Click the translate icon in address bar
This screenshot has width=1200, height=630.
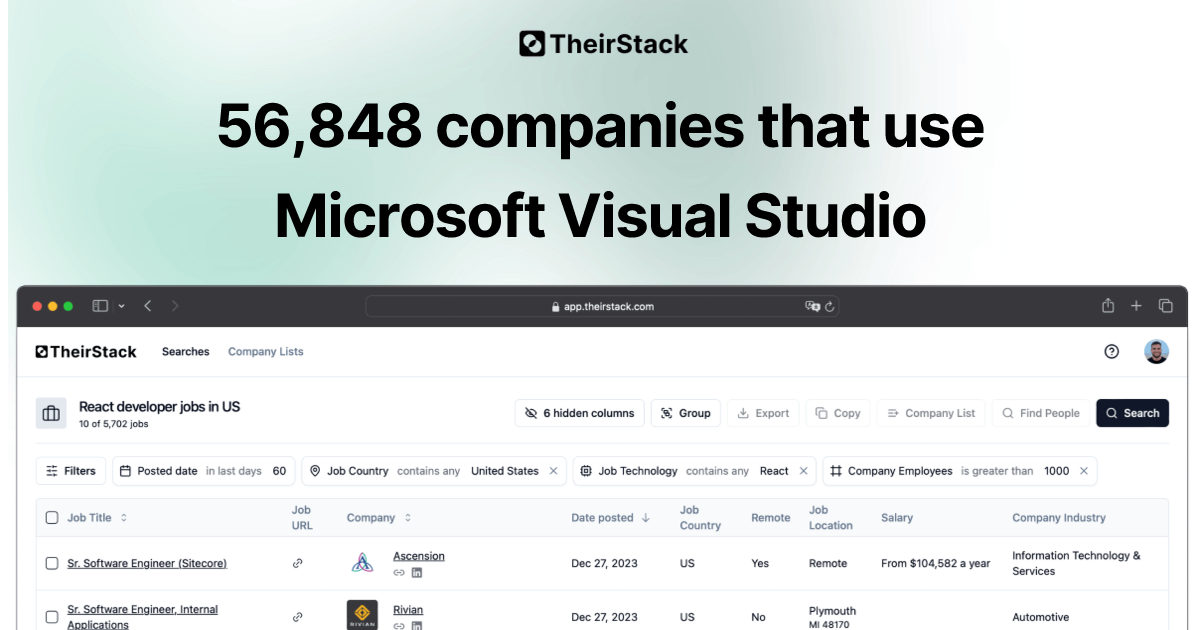[x=812, y=306]
